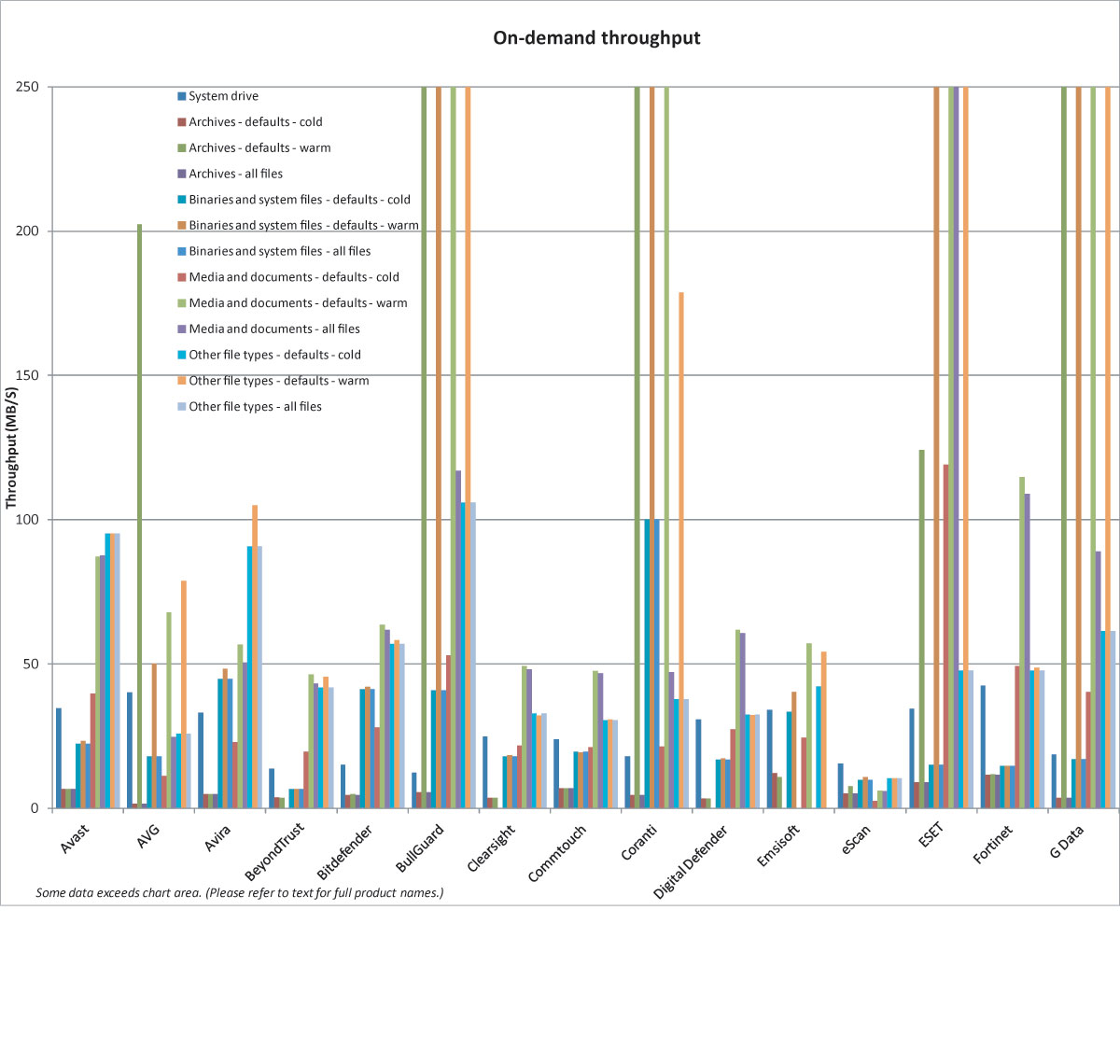The image size is (1120, 1064).
Task: Click the chart title On-demand throughput
Action: [596, 38]
